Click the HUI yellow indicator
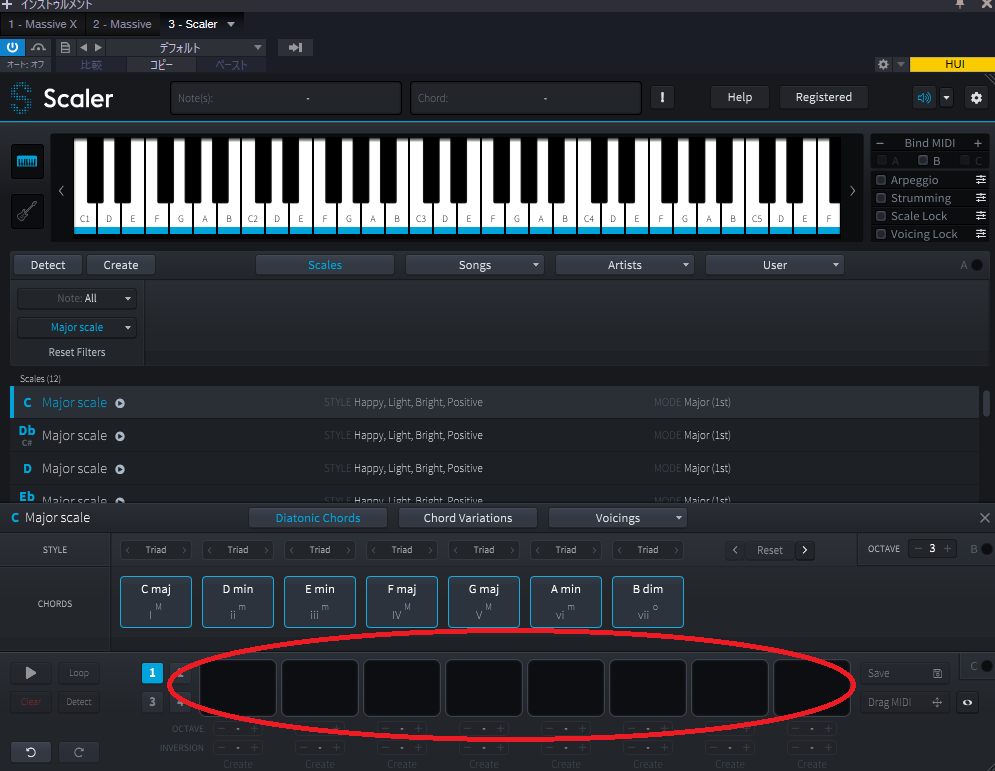Screen dimensions: 995x771 tap(953, 64)
